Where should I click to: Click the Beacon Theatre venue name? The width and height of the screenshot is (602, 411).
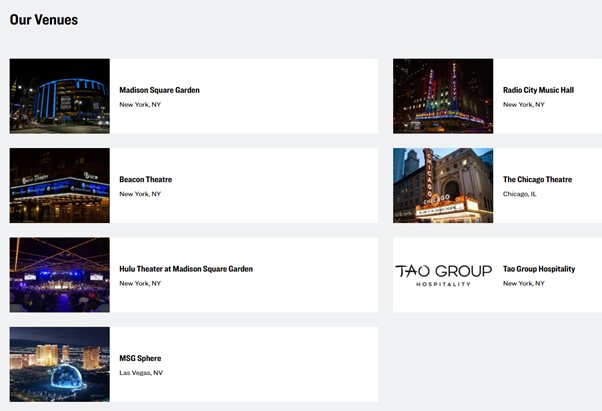[x=146, y=180]
